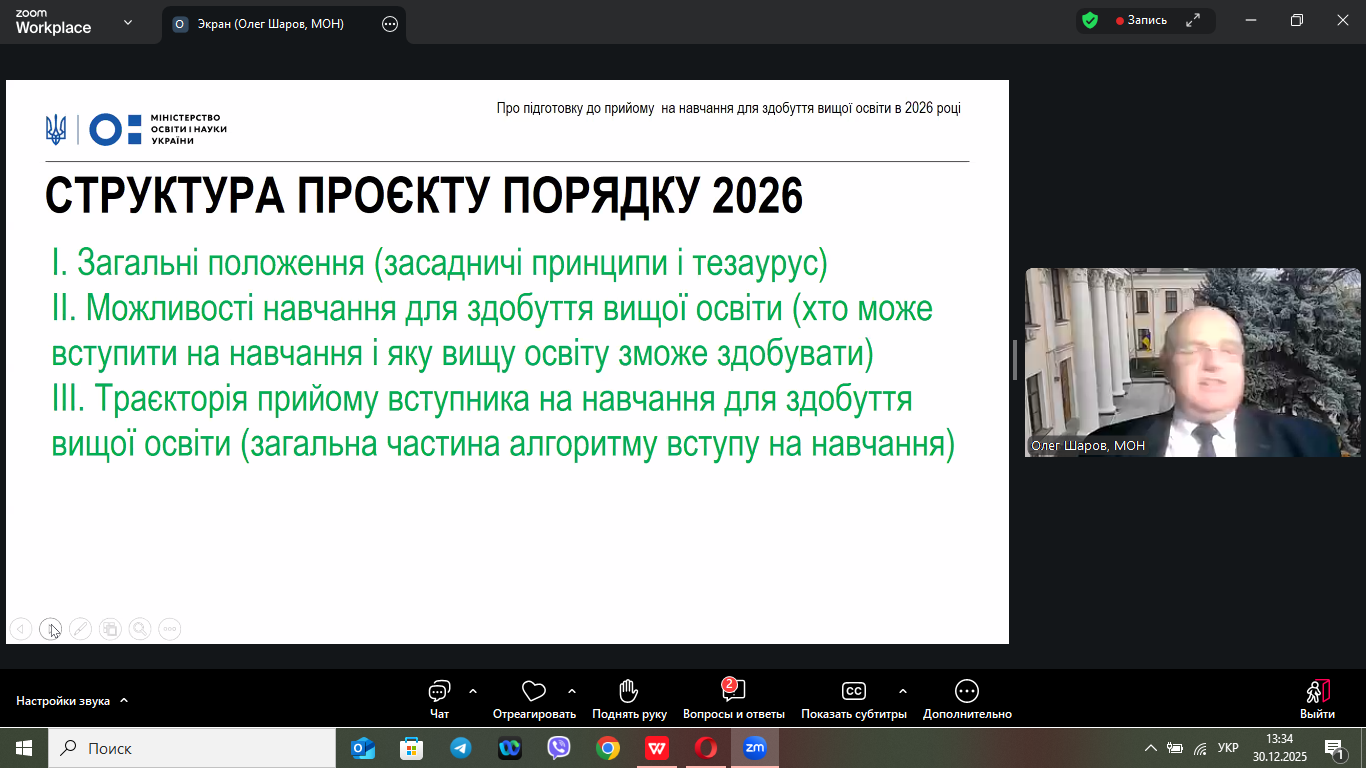The height and width of the screenshot is (768, 1366).
Task: Click the Запись recording indicator
Action: tap(1141, 20)
